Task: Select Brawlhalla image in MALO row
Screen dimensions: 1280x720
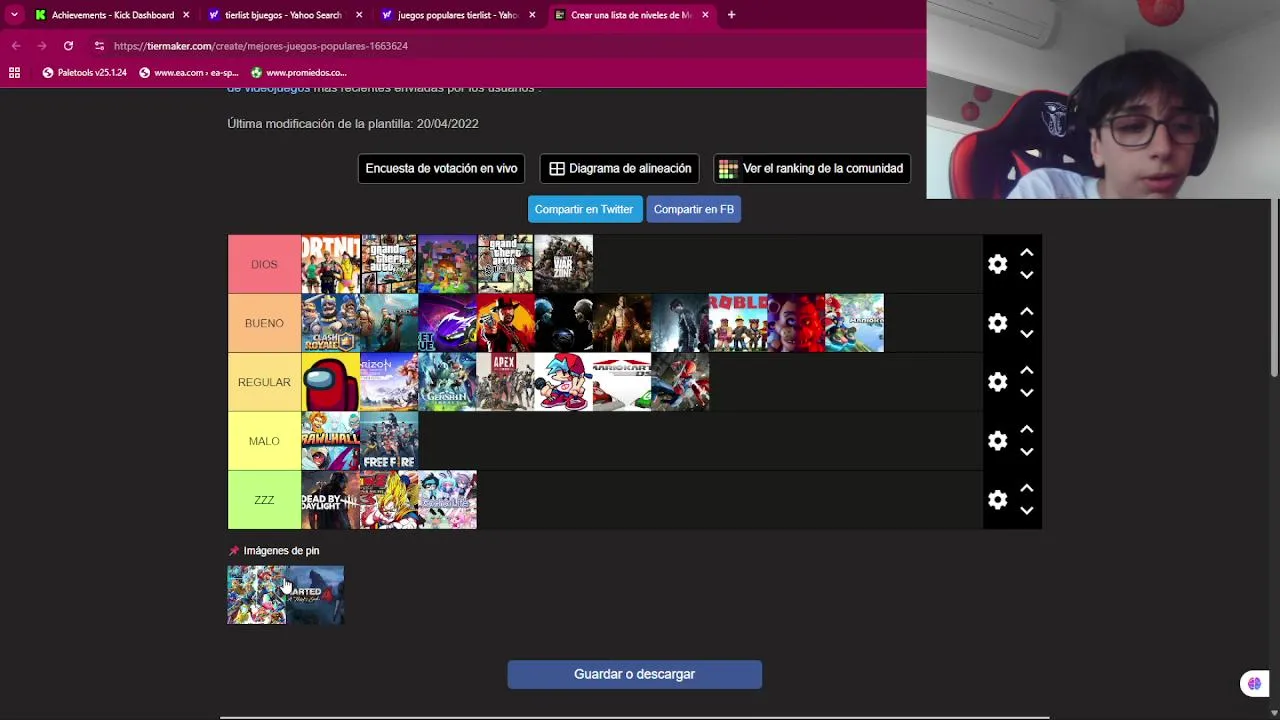Action: click(331, 441)
